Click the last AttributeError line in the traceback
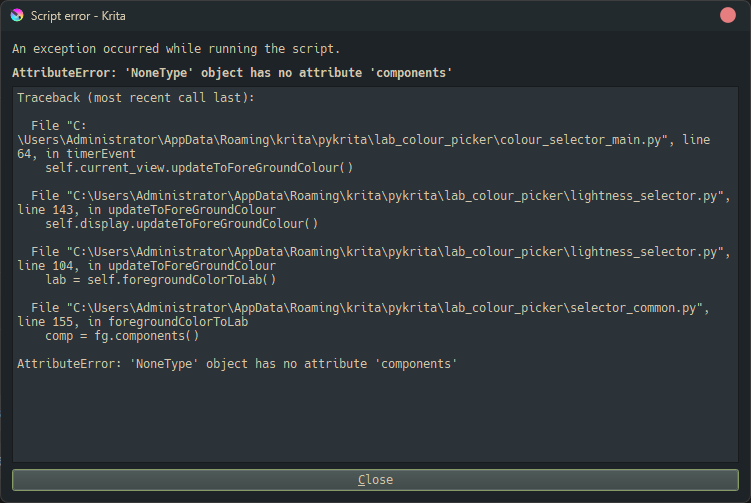 [237, 364]
